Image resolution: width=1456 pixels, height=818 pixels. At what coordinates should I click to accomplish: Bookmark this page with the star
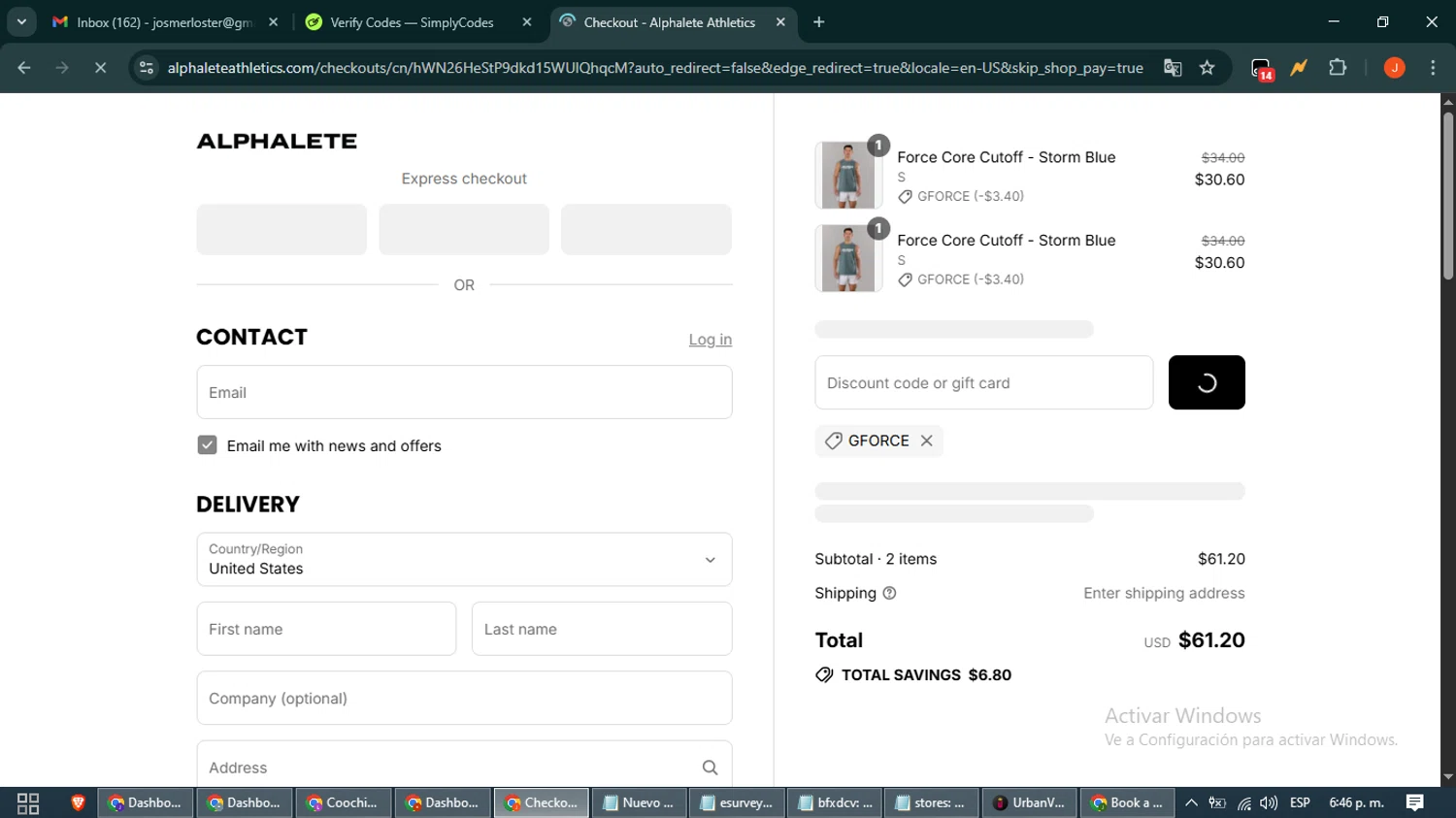click(x=1207, y=68)
